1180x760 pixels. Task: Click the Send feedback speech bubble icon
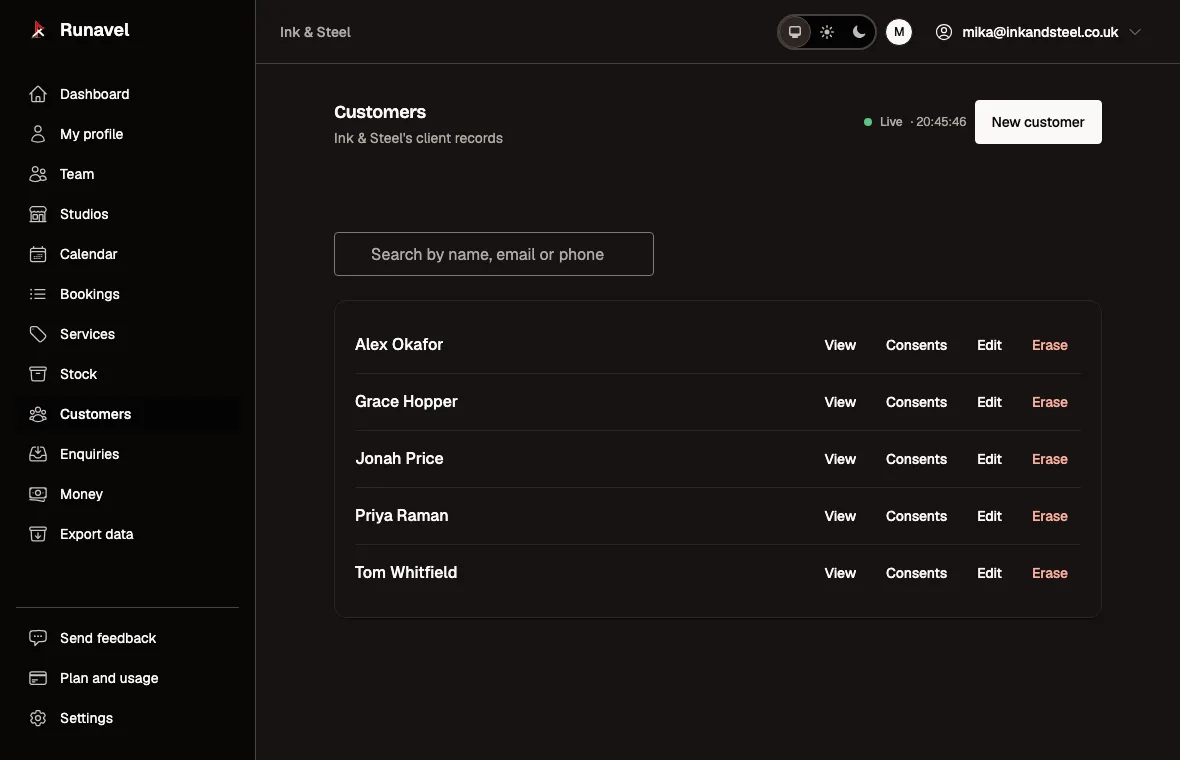[38, 638]
